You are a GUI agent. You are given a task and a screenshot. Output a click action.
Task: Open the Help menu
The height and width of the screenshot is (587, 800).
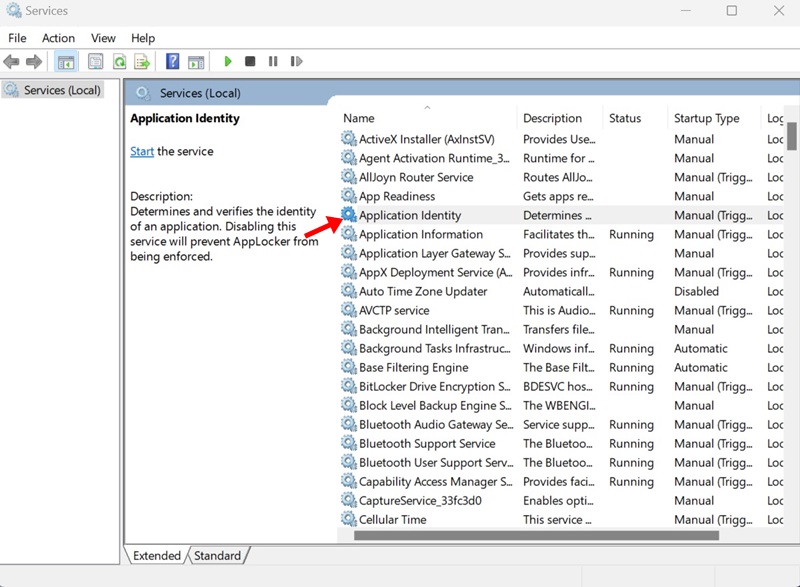[143, 38]
